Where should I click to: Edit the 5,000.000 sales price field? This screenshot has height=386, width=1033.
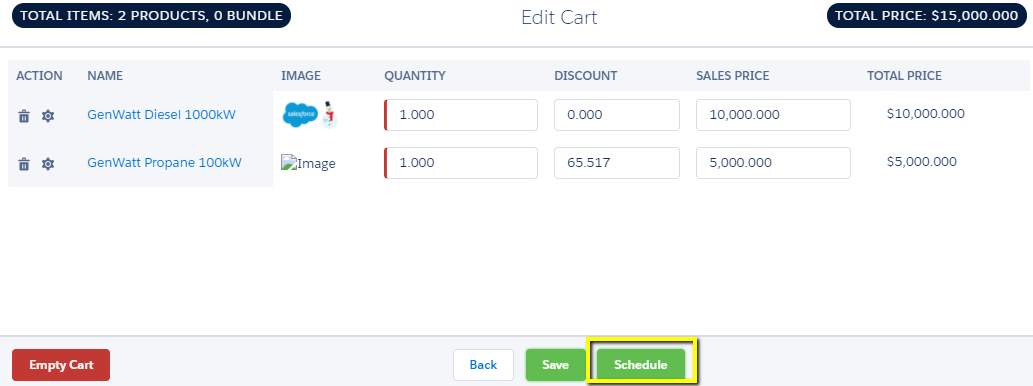pyautogui.click(x=773, y=163)
